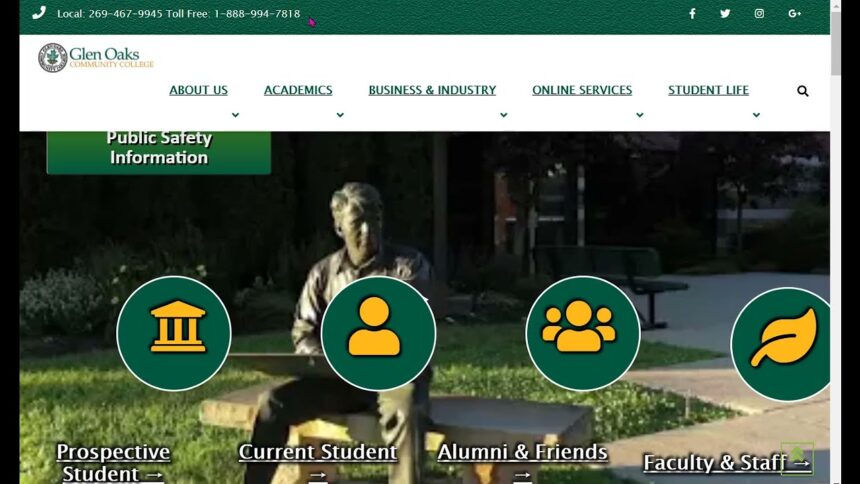
Task: Click the page's vertical scrollbar thumb
Action: pos(836,45)
